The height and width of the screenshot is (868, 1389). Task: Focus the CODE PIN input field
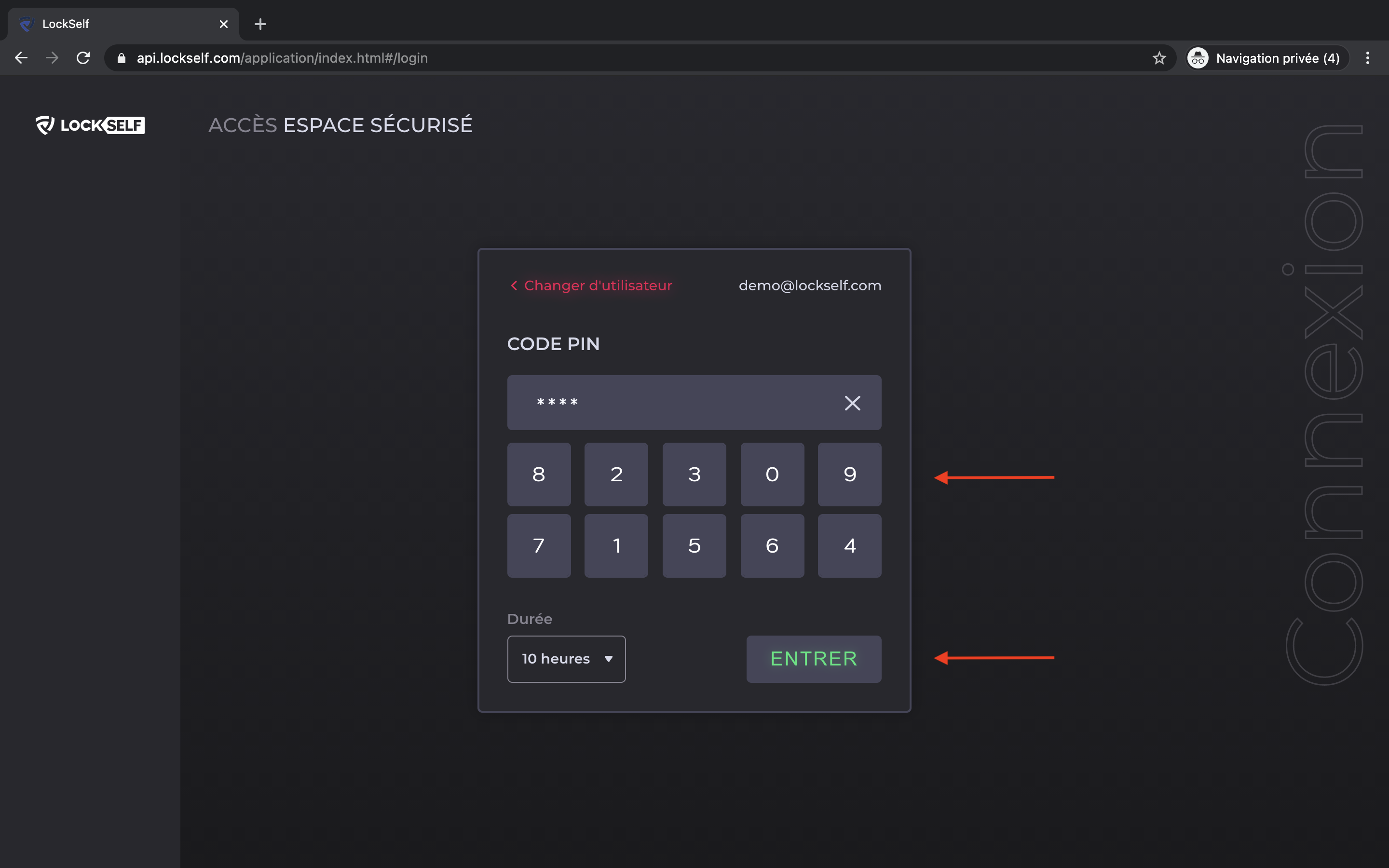coord(694,403)
